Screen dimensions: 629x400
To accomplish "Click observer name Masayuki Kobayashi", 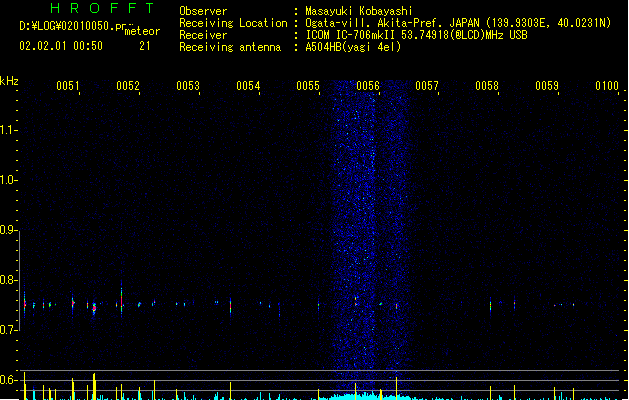I will coord(359,11).
